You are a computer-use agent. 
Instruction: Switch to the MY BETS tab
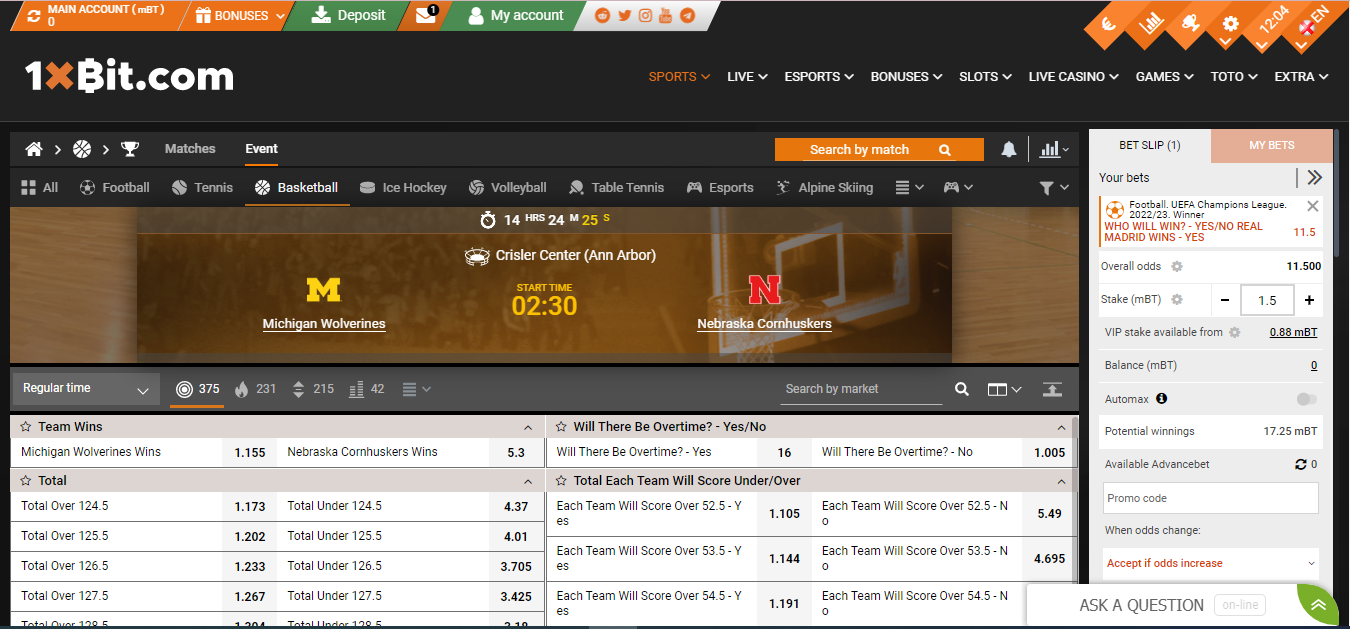(x=1271, y=145)
